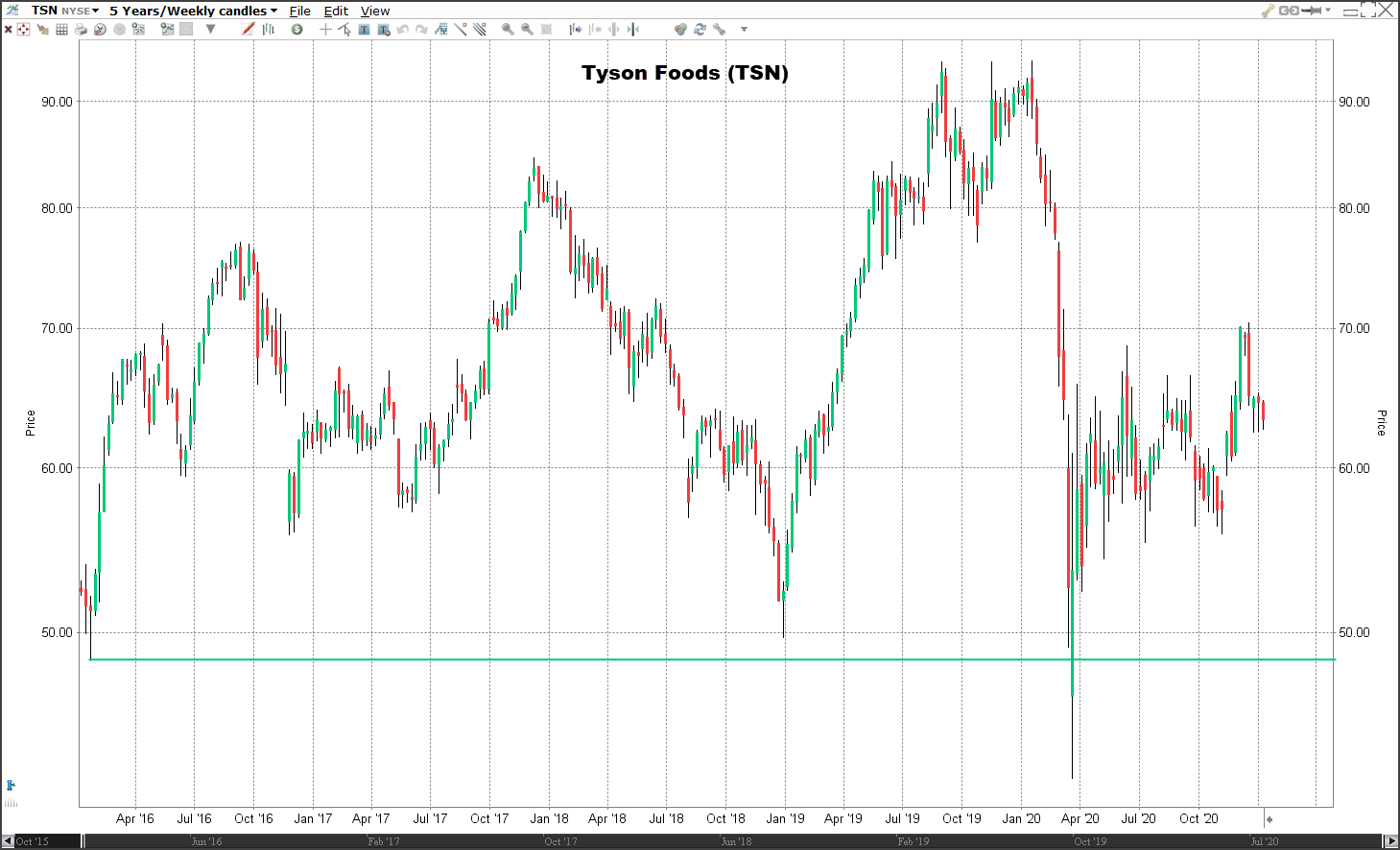The width and height of the screenshot is (1400, 850).
Task: Select the trend line drawing tool
Action: pyautogui.click(x=461, y=29)
